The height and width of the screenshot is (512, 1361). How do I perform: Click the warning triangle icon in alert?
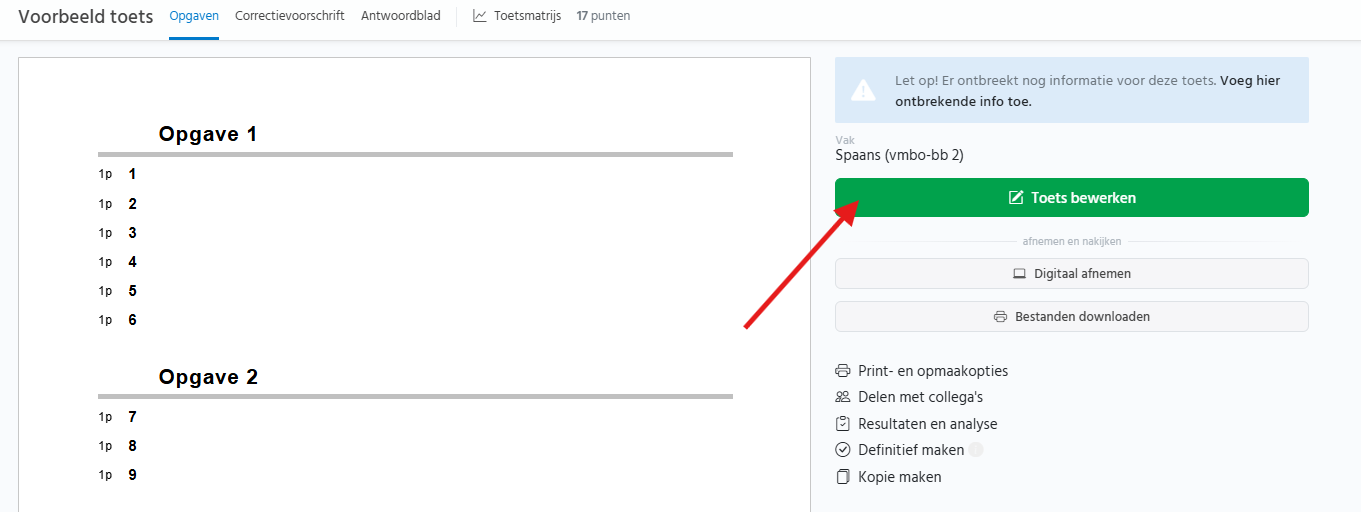click(x=863, y=91)
